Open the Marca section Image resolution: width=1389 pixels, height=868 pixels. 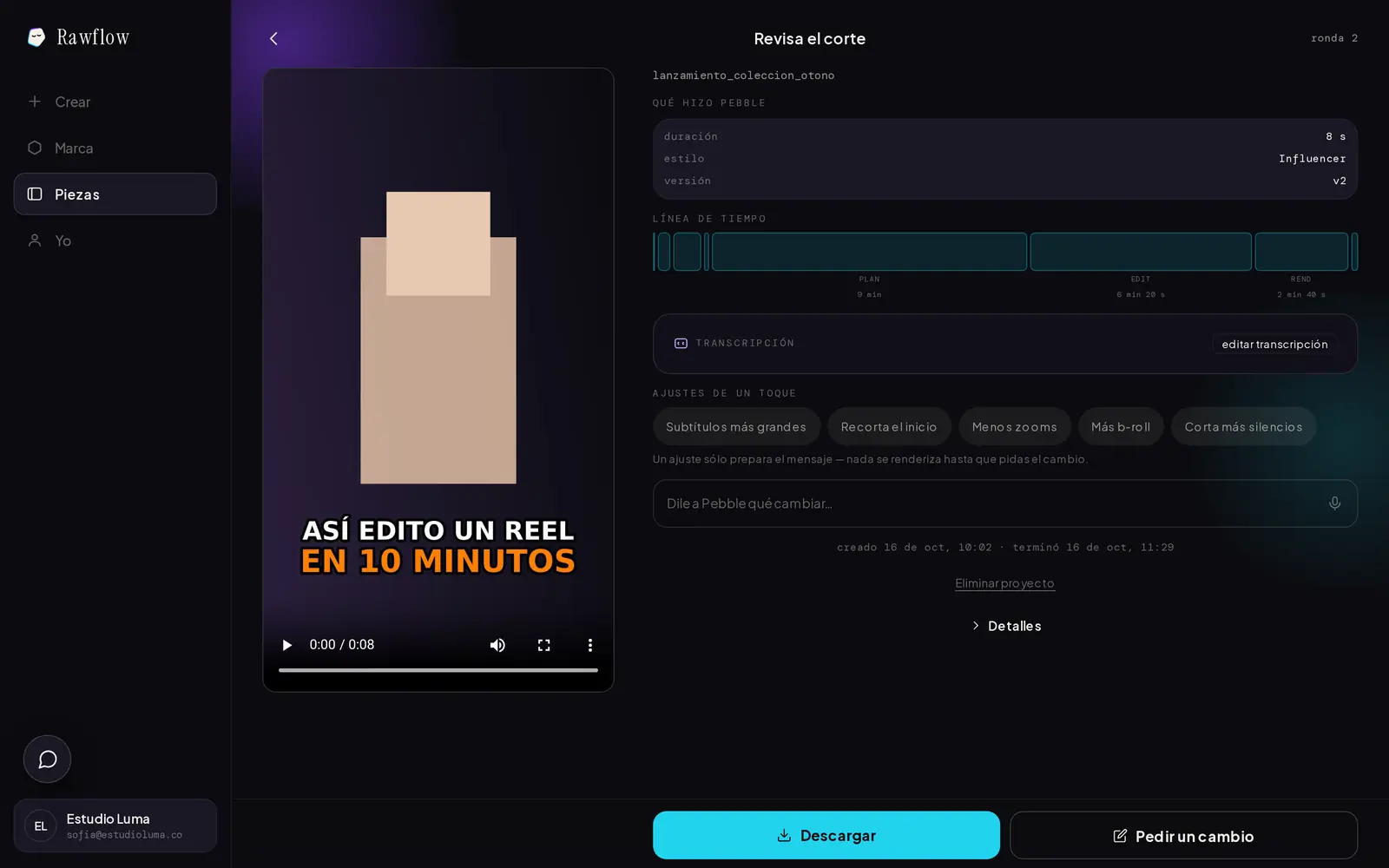[115, 148]
